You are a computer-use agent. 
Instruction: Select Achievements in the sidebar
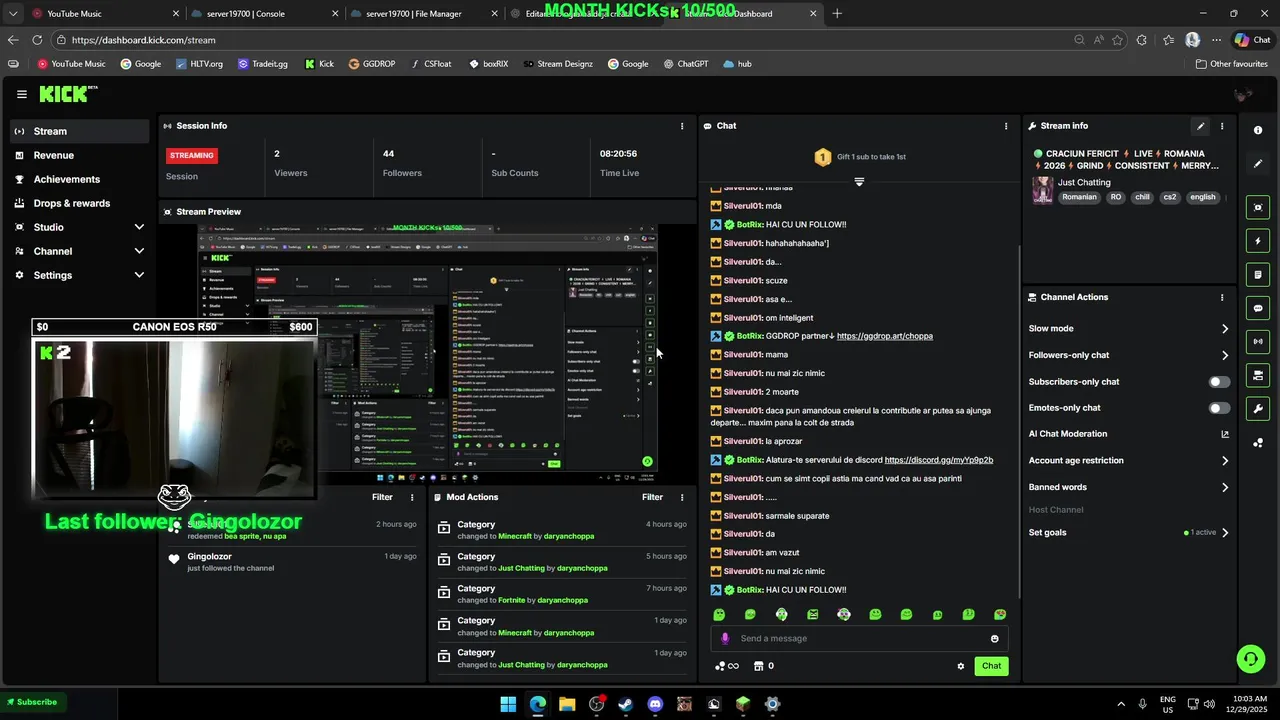80,179
